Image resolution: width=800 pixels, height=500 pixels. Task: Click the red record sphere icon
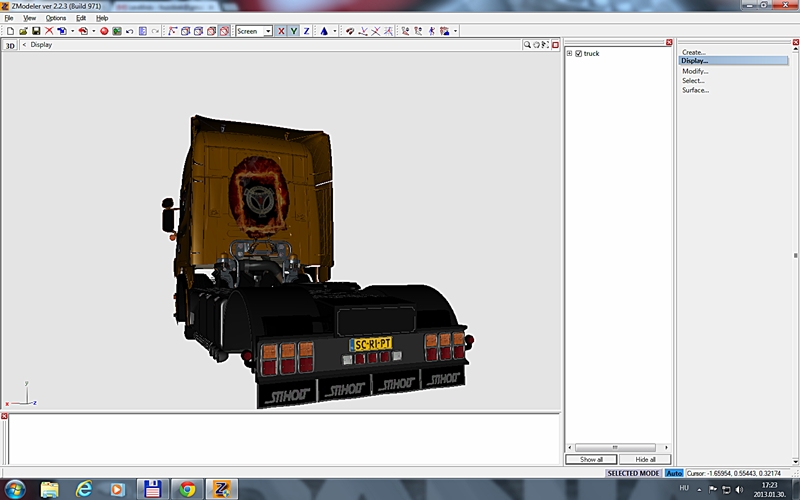(x=103, y=31)
